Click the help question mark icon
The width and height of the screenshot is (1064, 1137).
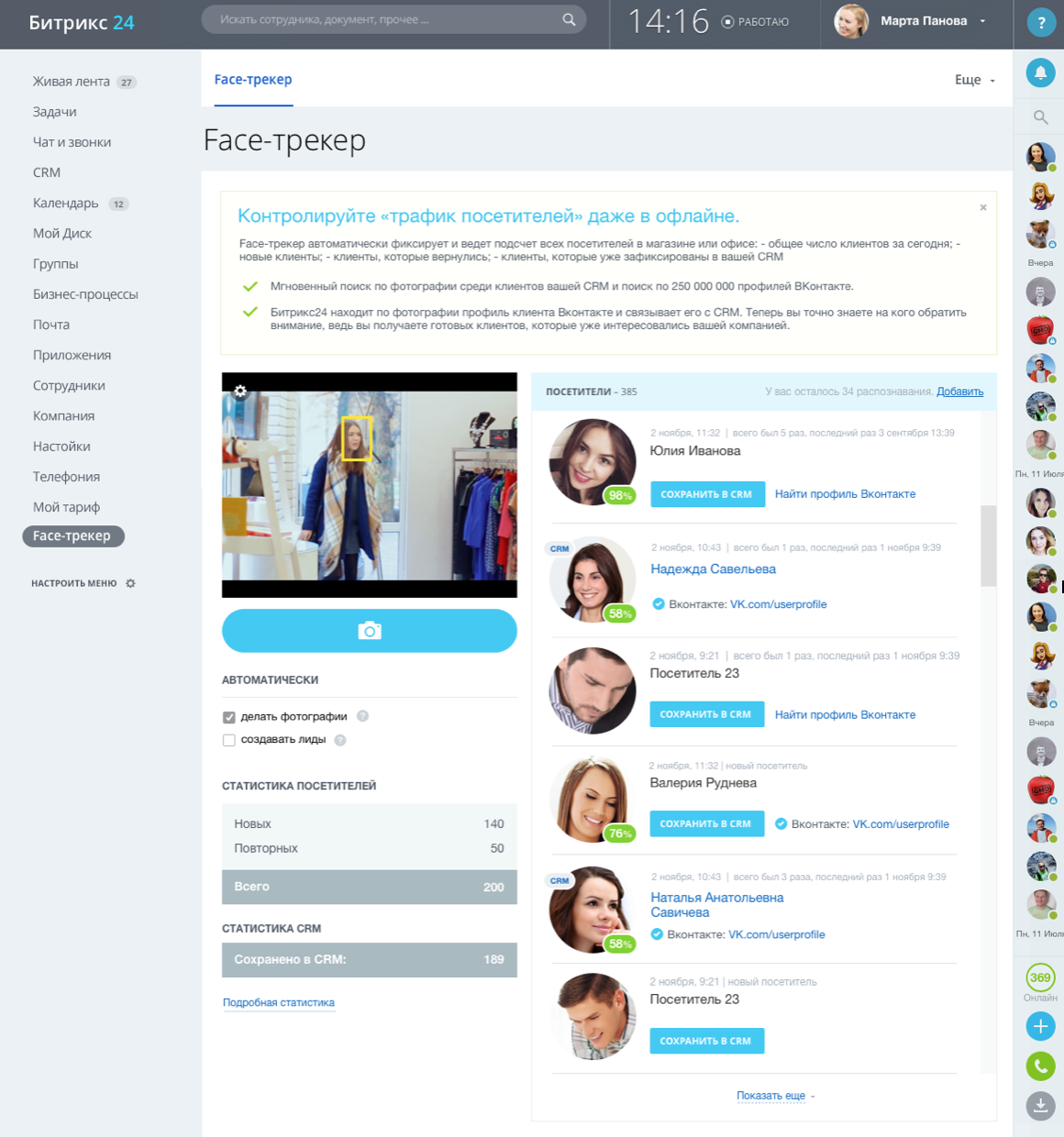click(x=1040, y=24)
